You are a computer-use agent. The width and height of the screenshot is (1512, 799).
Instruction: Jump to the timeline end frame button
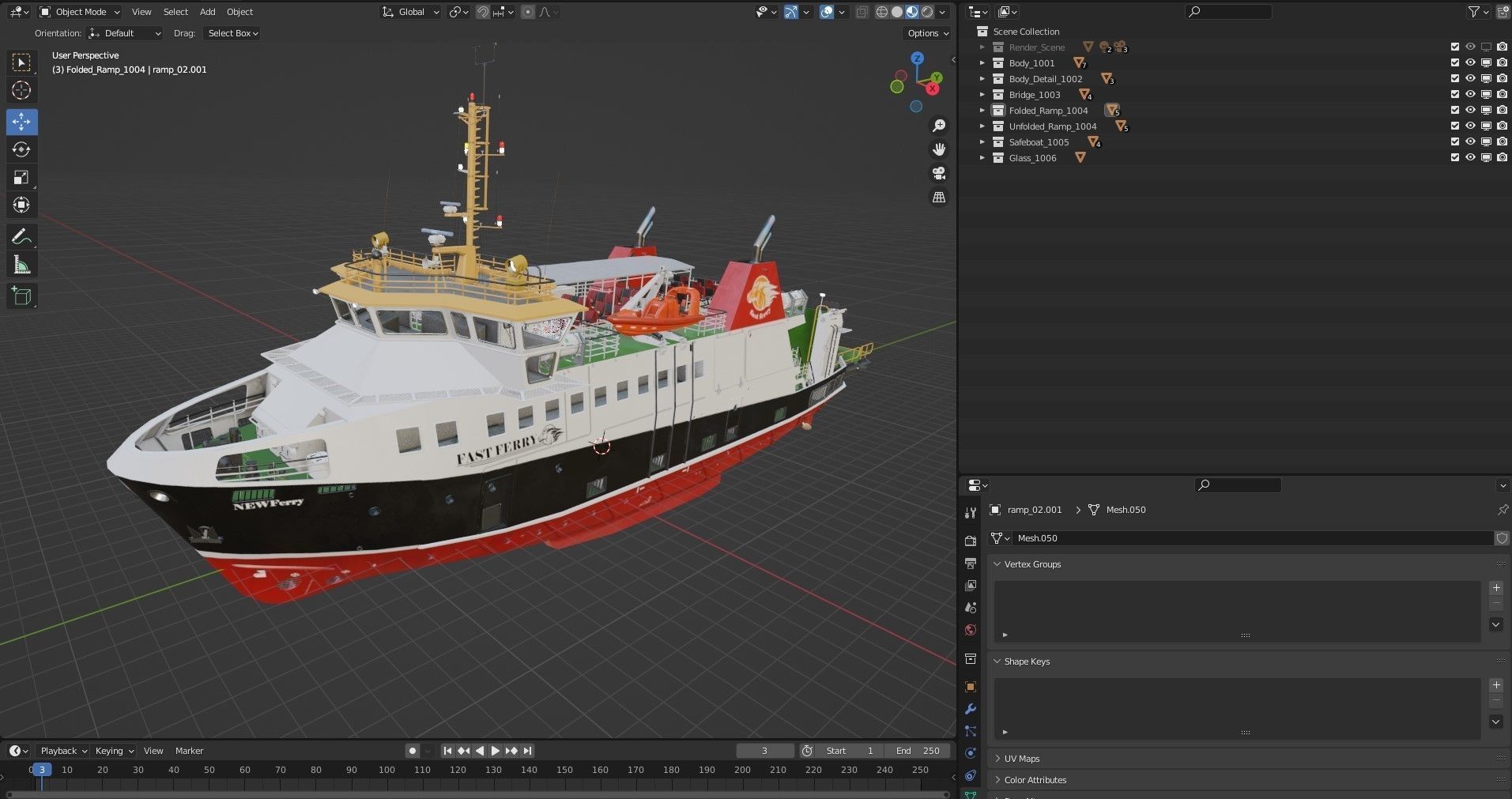point(527,751)
